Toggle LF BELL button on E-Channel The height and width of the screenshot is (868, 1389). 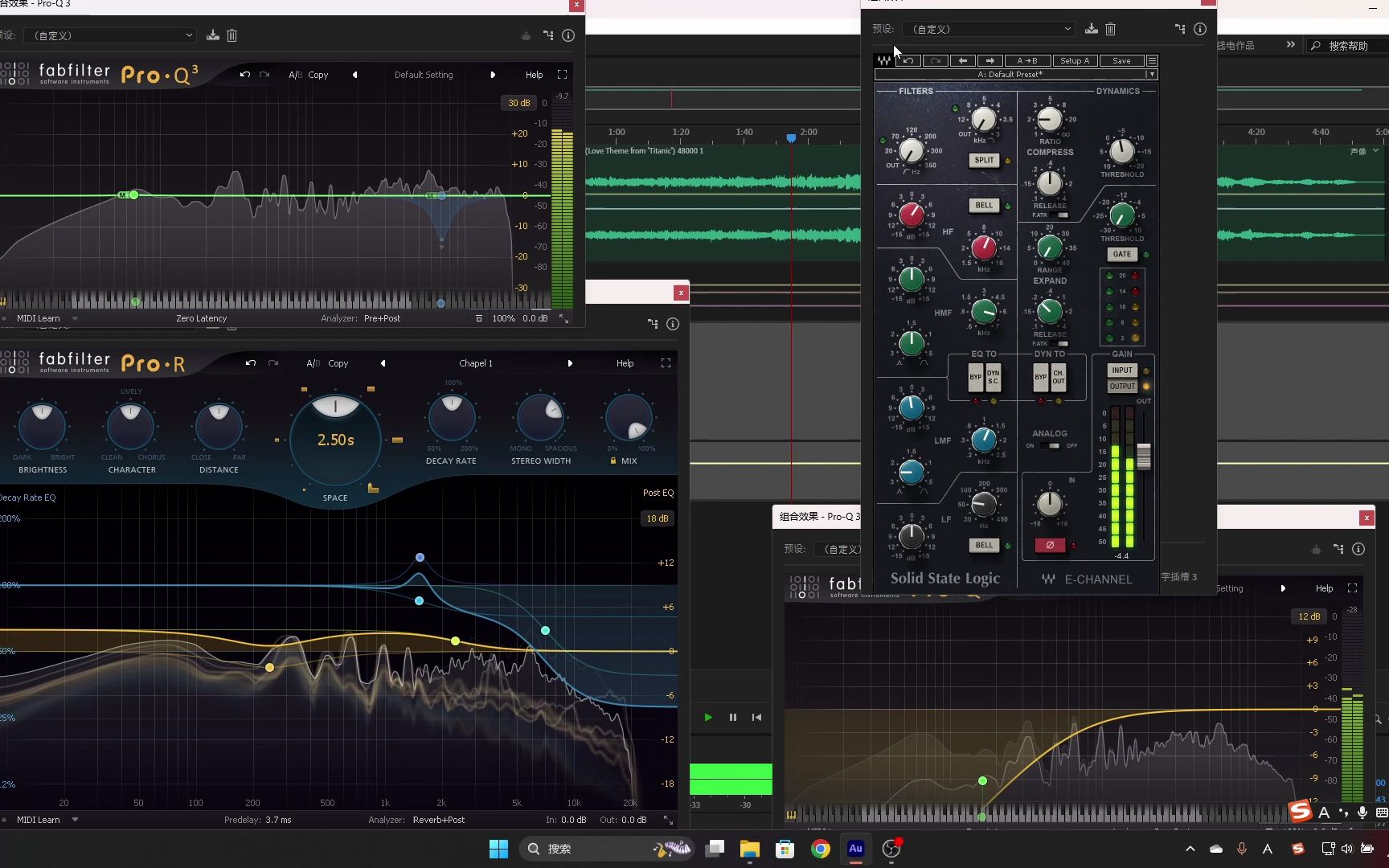point(984,545)
